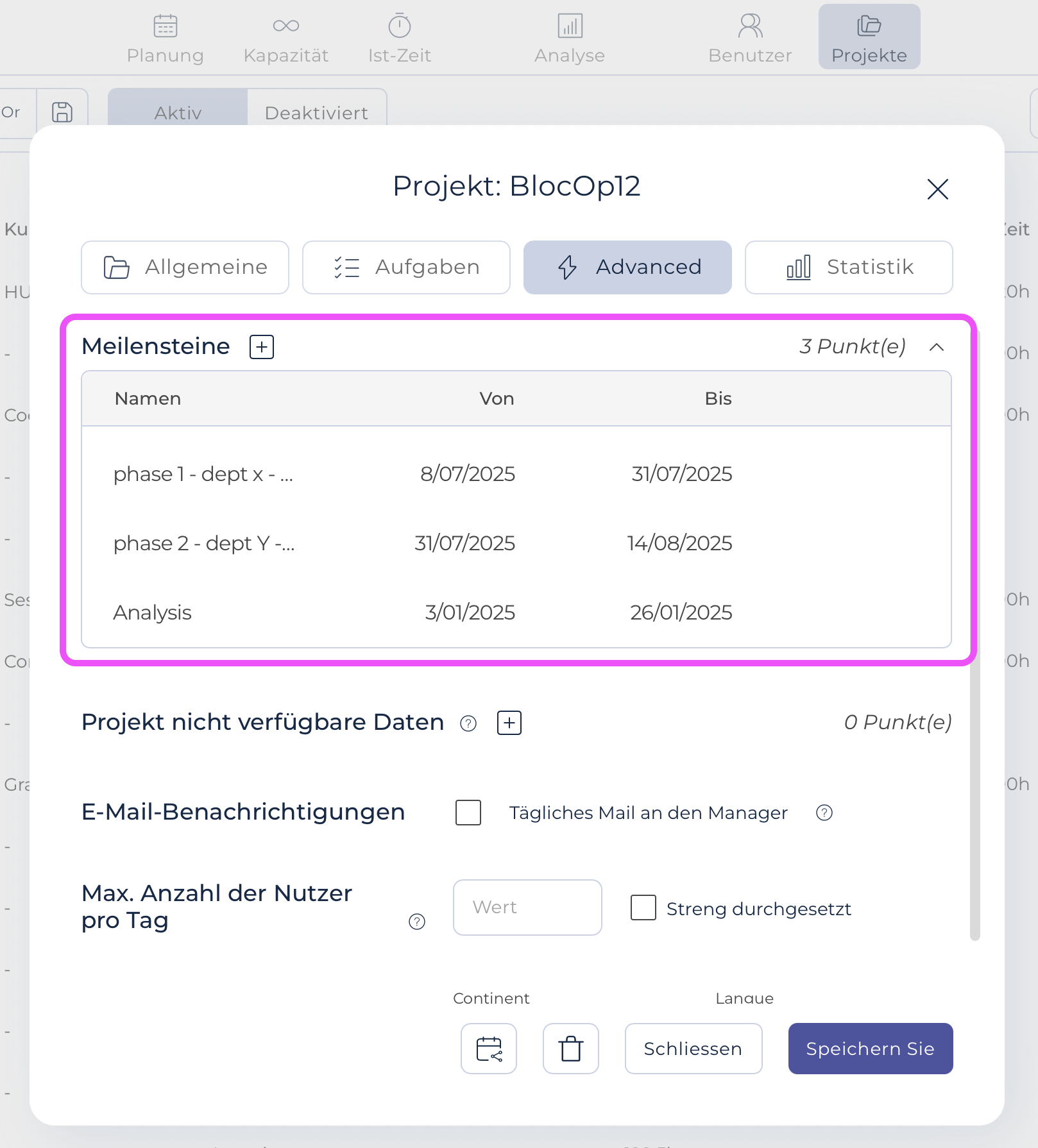Tick the Streng durchgesetzt checkbox
The image size is (1038, 1148).
pos(643,908)
